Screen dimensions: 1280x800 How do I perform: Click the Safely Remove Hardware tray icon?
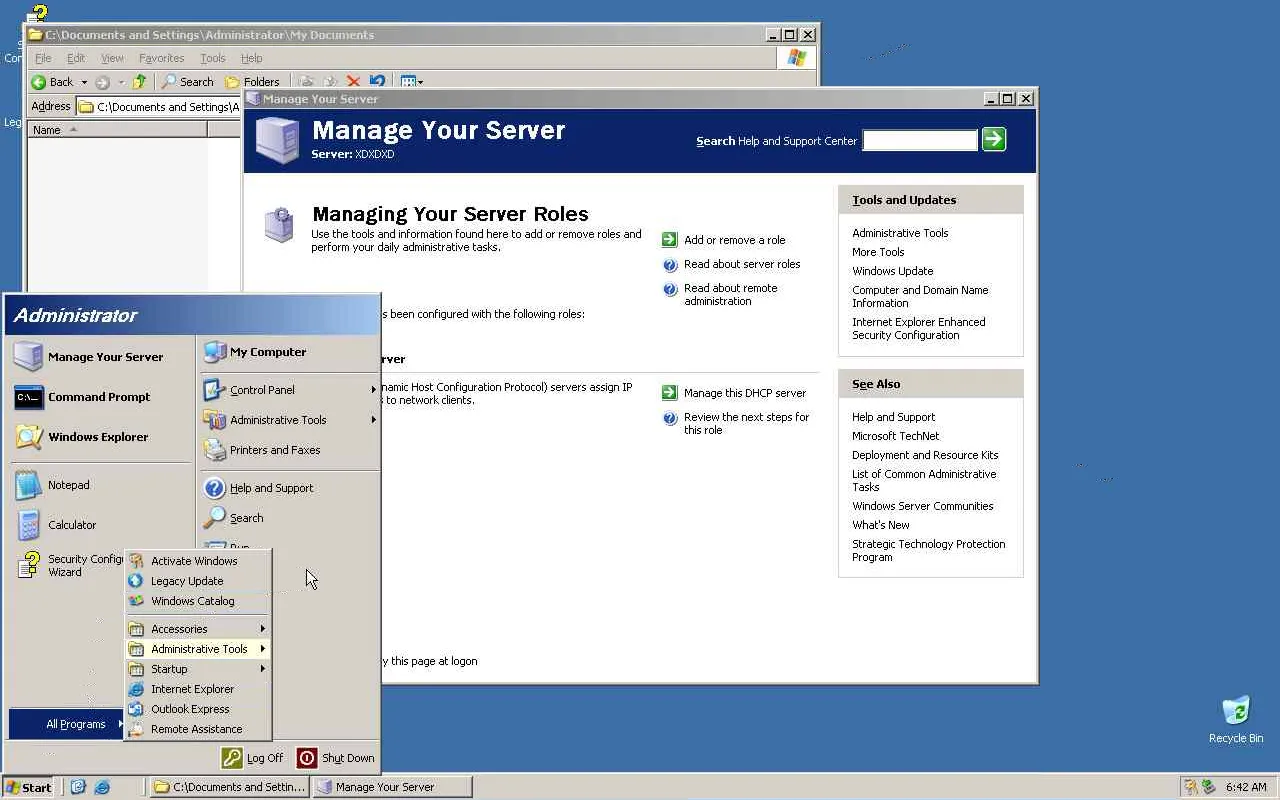pos(1208,787)
